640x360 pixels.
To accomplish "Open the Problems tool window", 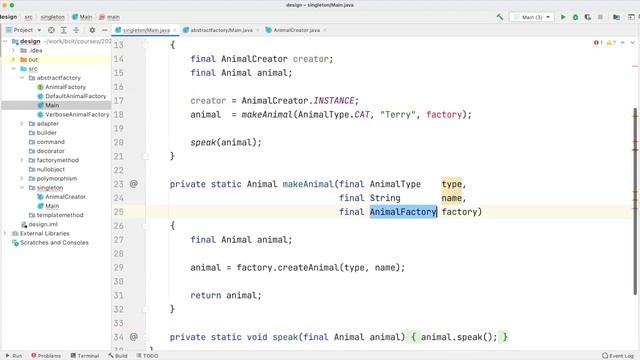I will click(x=46, y=356).
